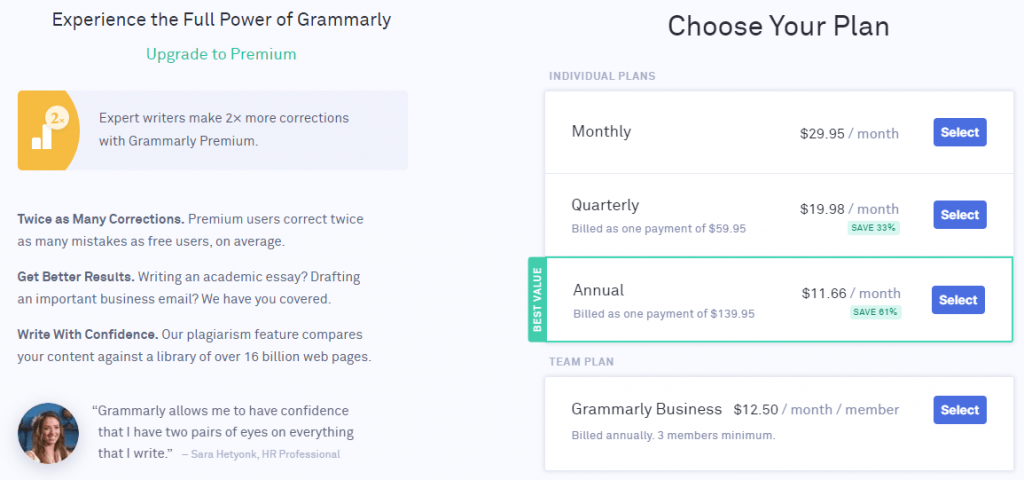Click the $11.66 / month price

[x=851, y=293]
